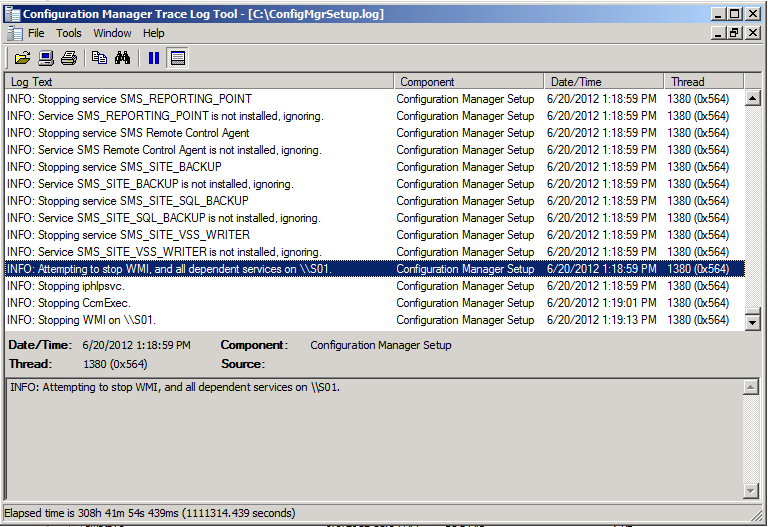Click the 6/20/2012 1:19:01 PM date cell
This screenshot has width=768, height=527.
coord(601,303)
